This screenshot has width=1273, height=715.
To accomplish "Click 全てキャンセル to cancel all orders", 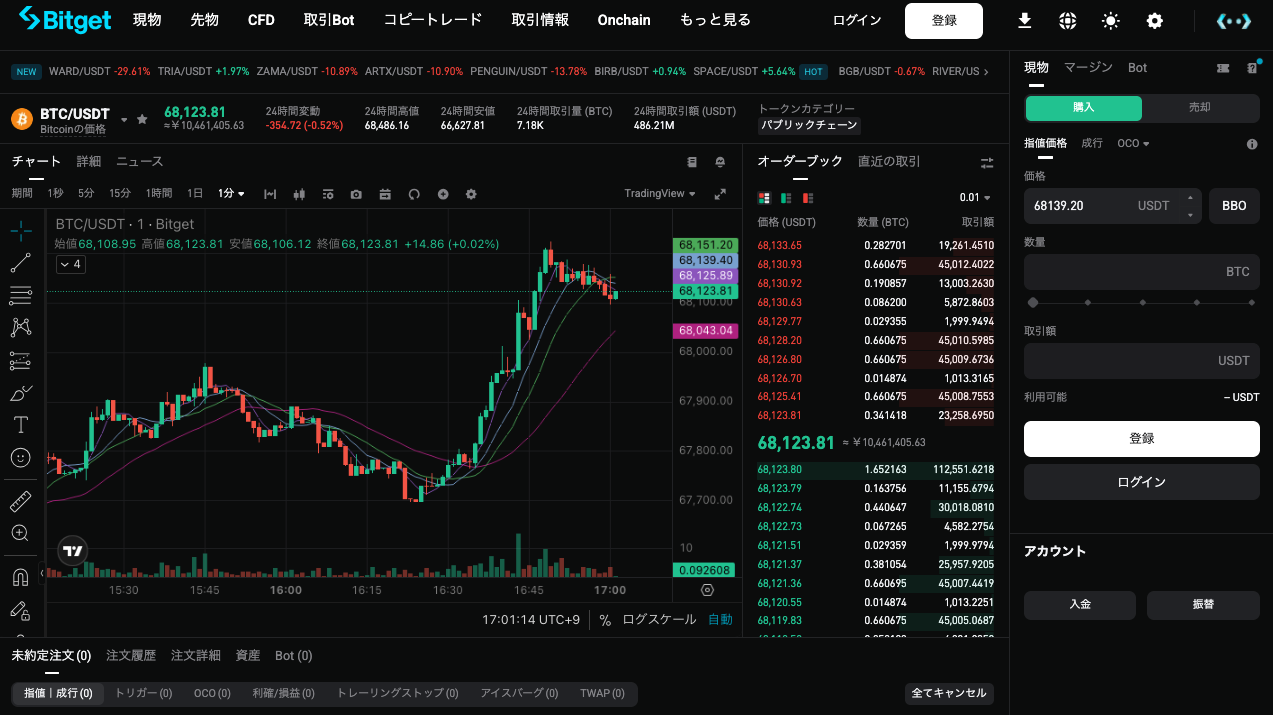I will click(x=948, y=693).
